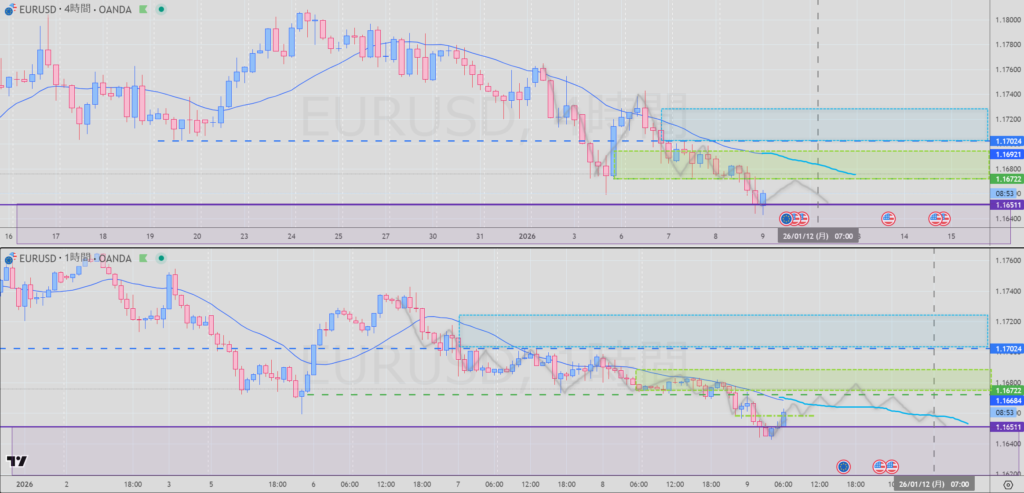Select the 1.17024 price label on upper chart axis
The image size is (1024, 493).
[1005, 142]
